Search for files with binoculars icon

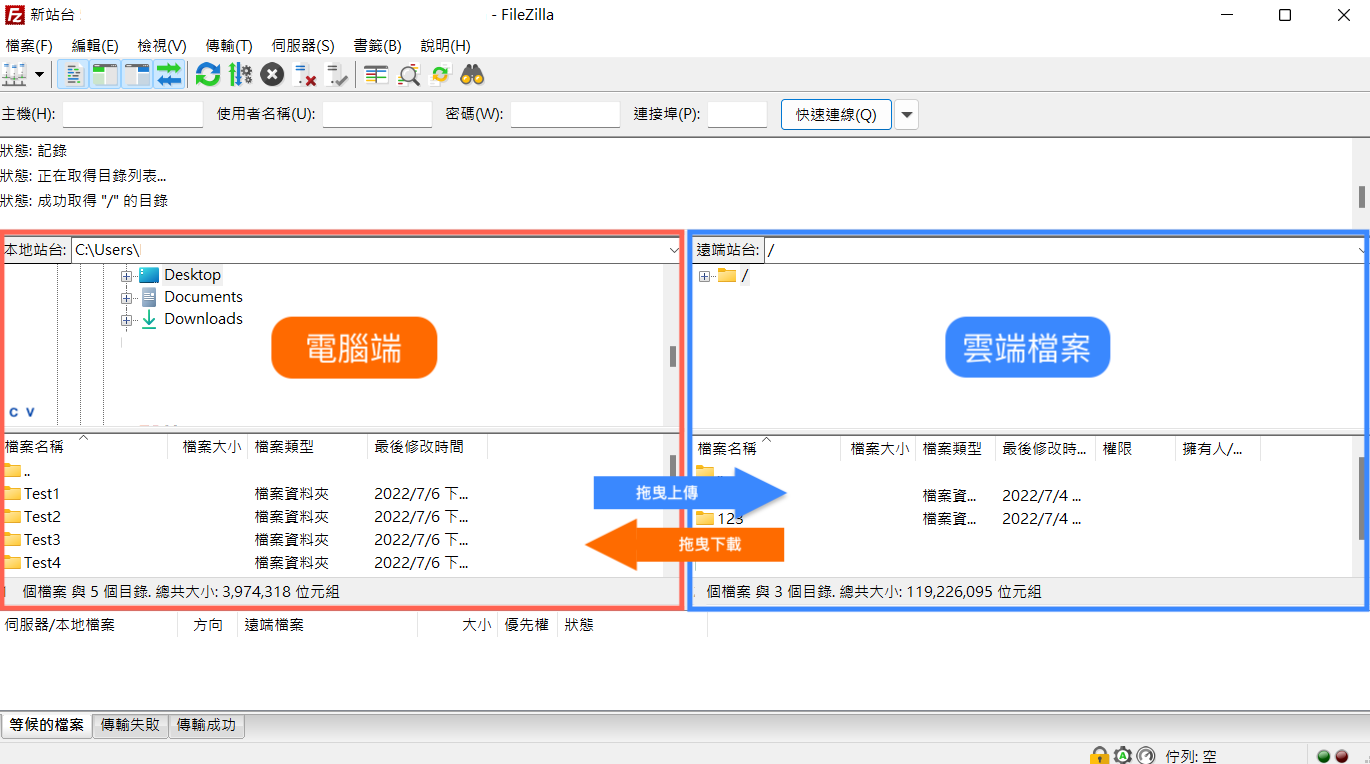[x=472, y=74]
